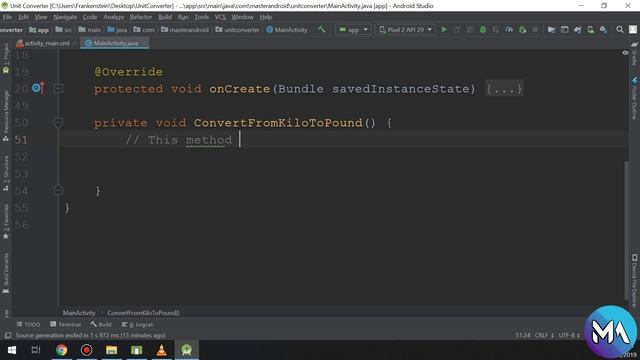Open the Edit menu
640x360 pixels.
click(x=23, y=17)
